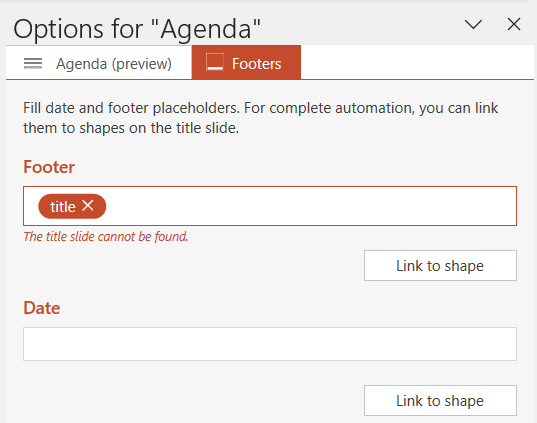Click the Fill date and footer placeholders description
Screen dimensions: 537x423
click(260, 118)
